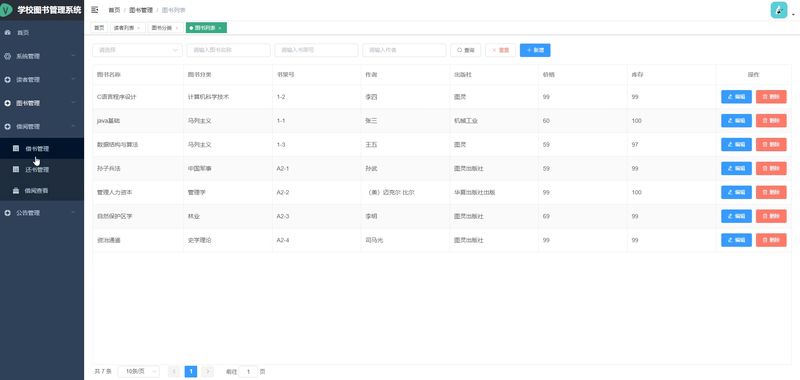Screen dimensions: 800x380
Task: Click the 首页 dashboard icon in sidebar
Action: [x=7, y=33]
